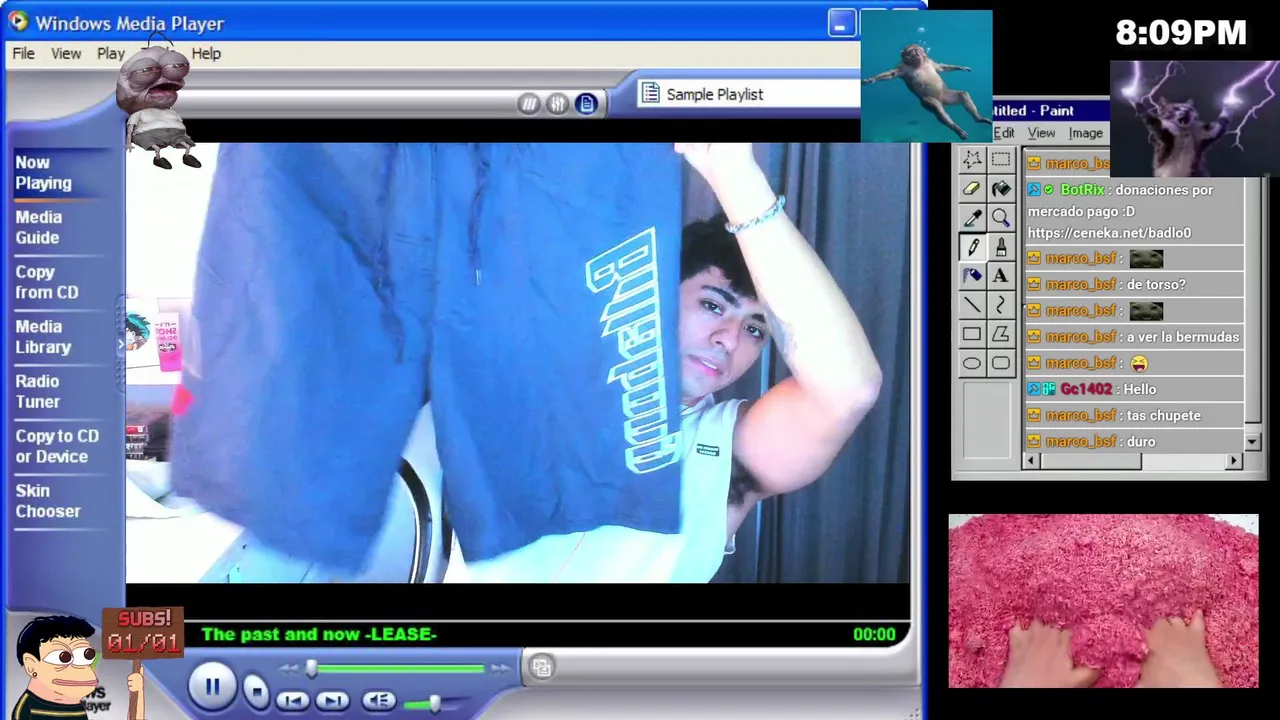Open Copy to CD or Device
Viewport: 1280px width, 720px height.
[57, 446]
